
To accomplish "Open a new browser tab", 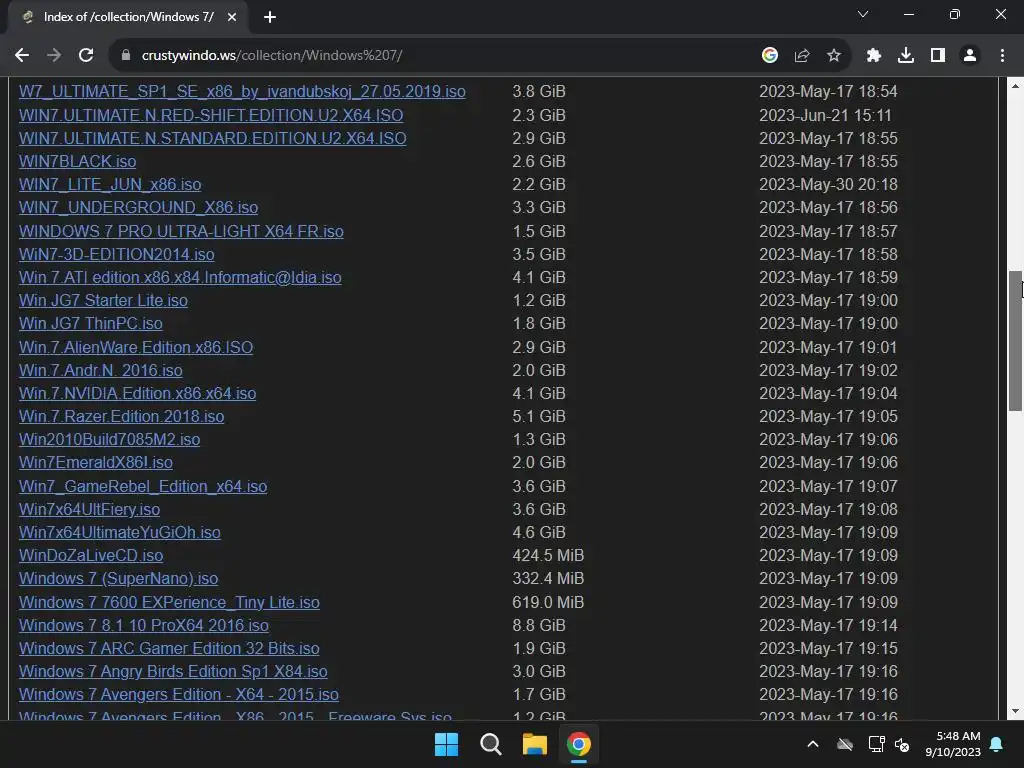I will pyautogui.click(x=270, y=17).
